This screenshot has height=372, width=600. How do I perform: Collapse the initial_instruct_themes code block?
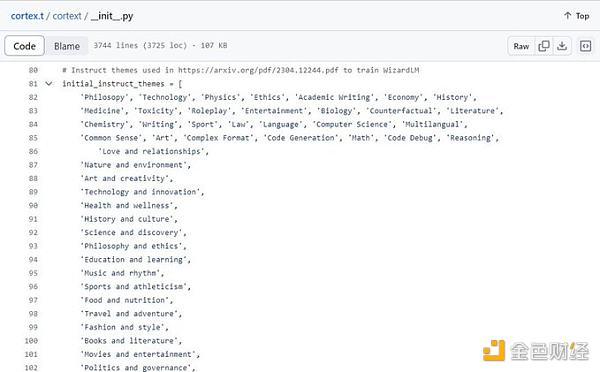coord(49,83)
